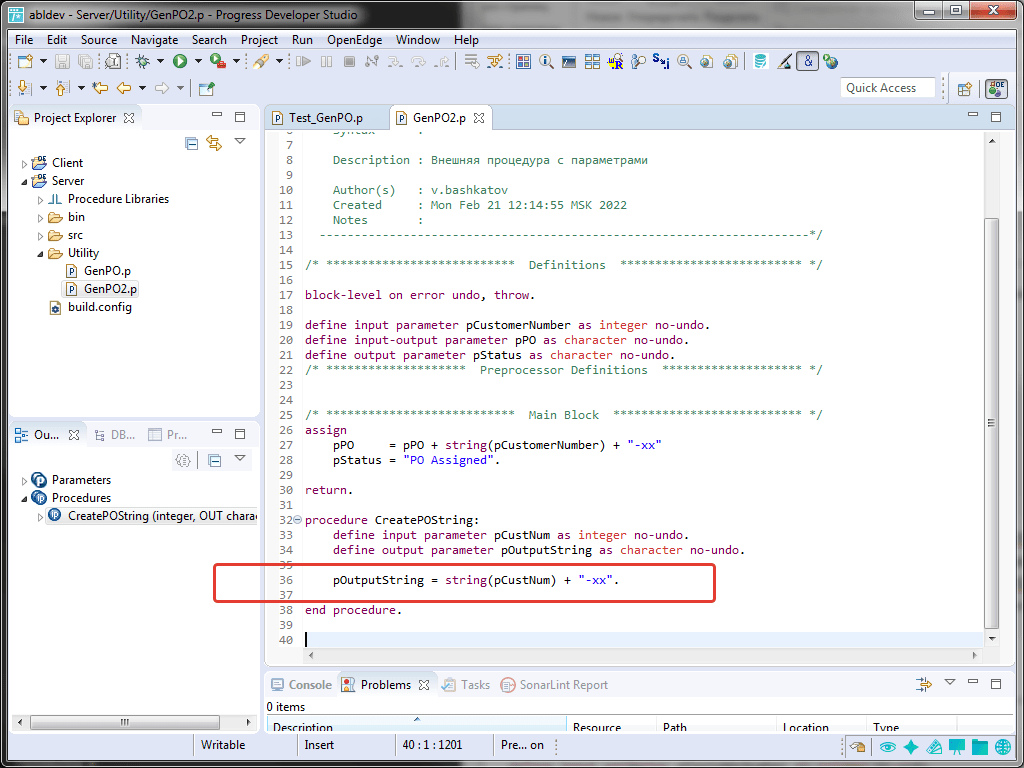Click the teal folder status bar icon
The width and height of the screenshot is (1024, 768).
click(x=980, y=746)
